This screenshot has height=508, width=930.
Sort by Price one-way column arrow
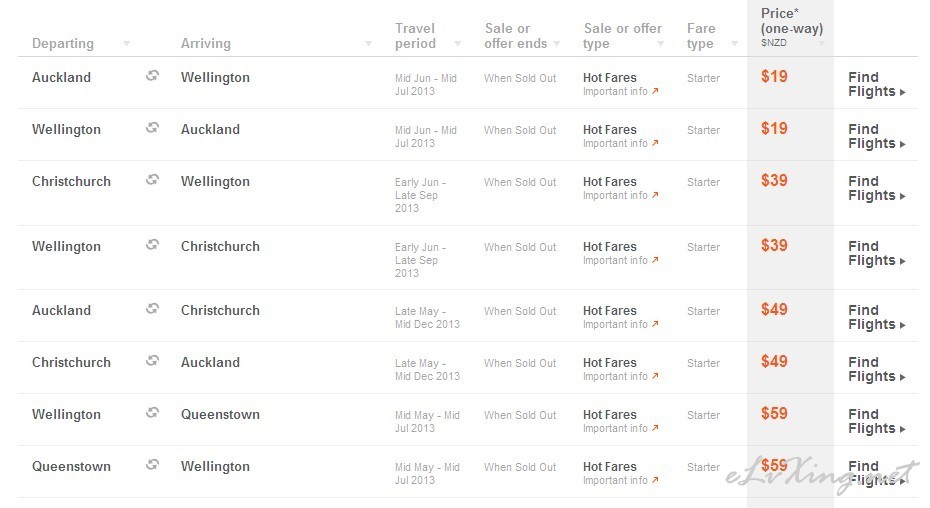click(x=821, y=44)
